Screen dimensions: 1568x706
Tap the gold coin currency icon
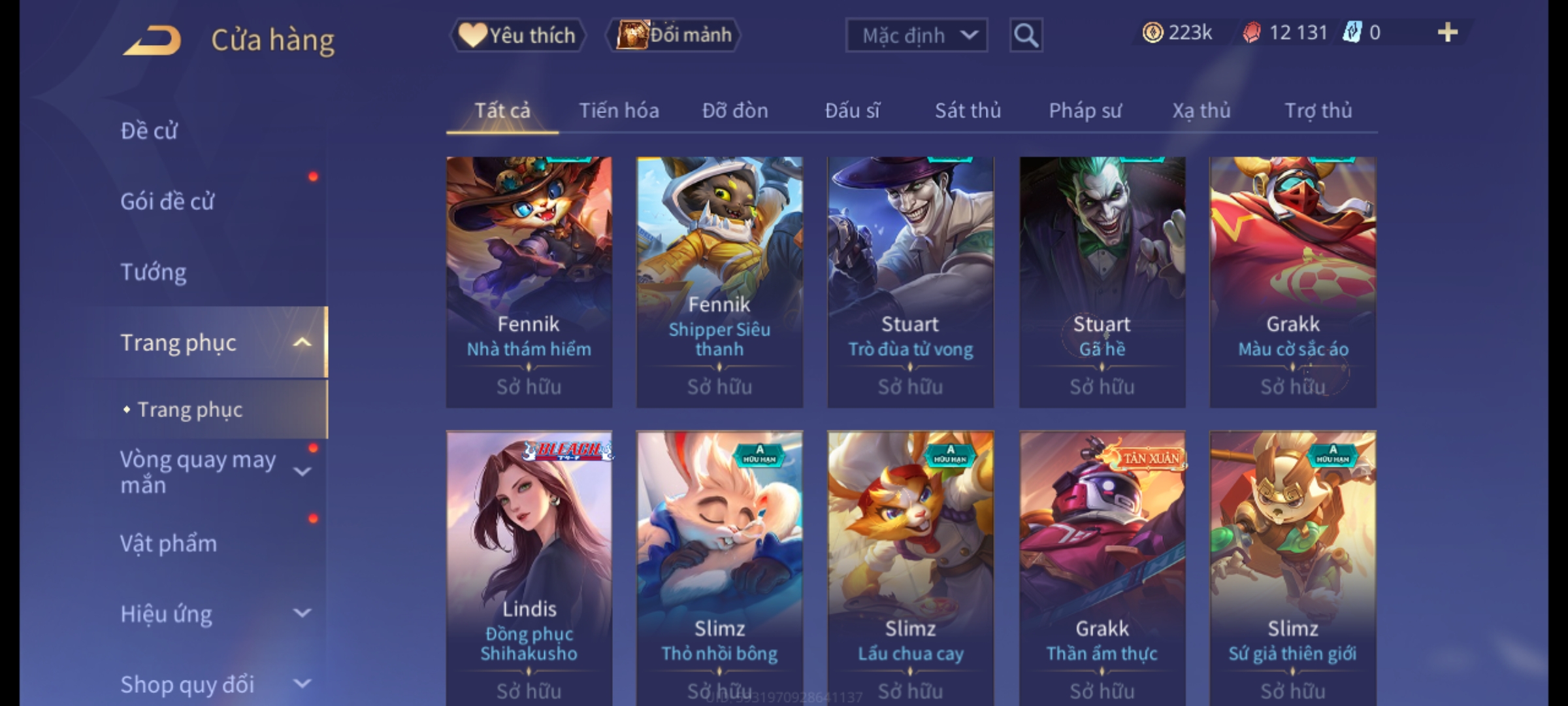[1152, 33]
